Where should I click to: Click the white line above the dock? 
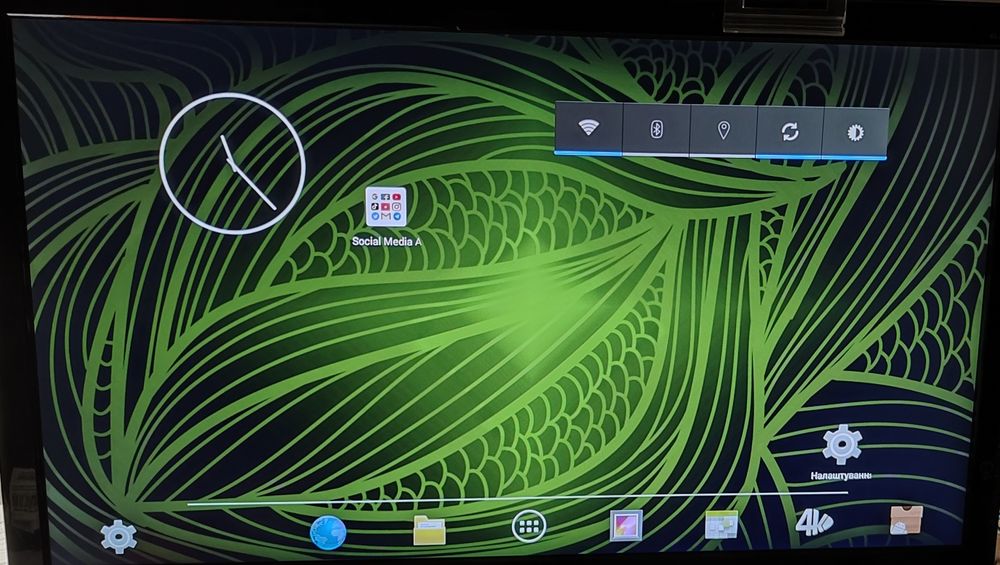click(517, 499)
